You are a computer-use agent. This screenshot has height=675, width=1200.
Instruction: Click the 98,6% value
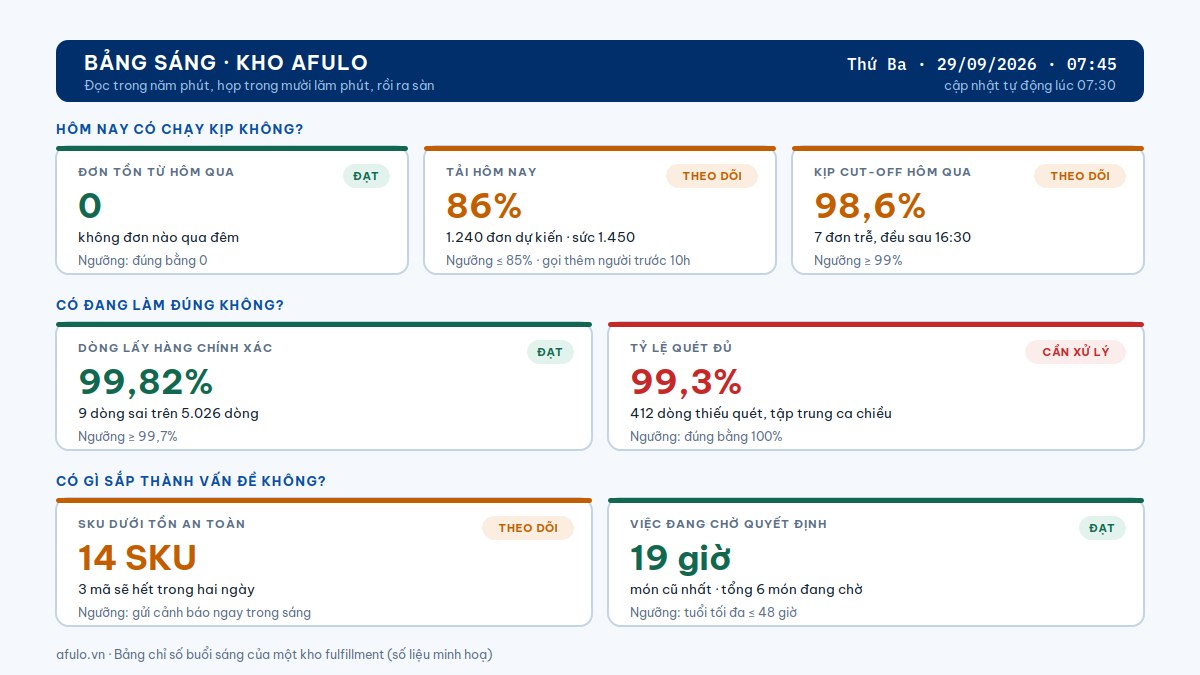(870, 206)
